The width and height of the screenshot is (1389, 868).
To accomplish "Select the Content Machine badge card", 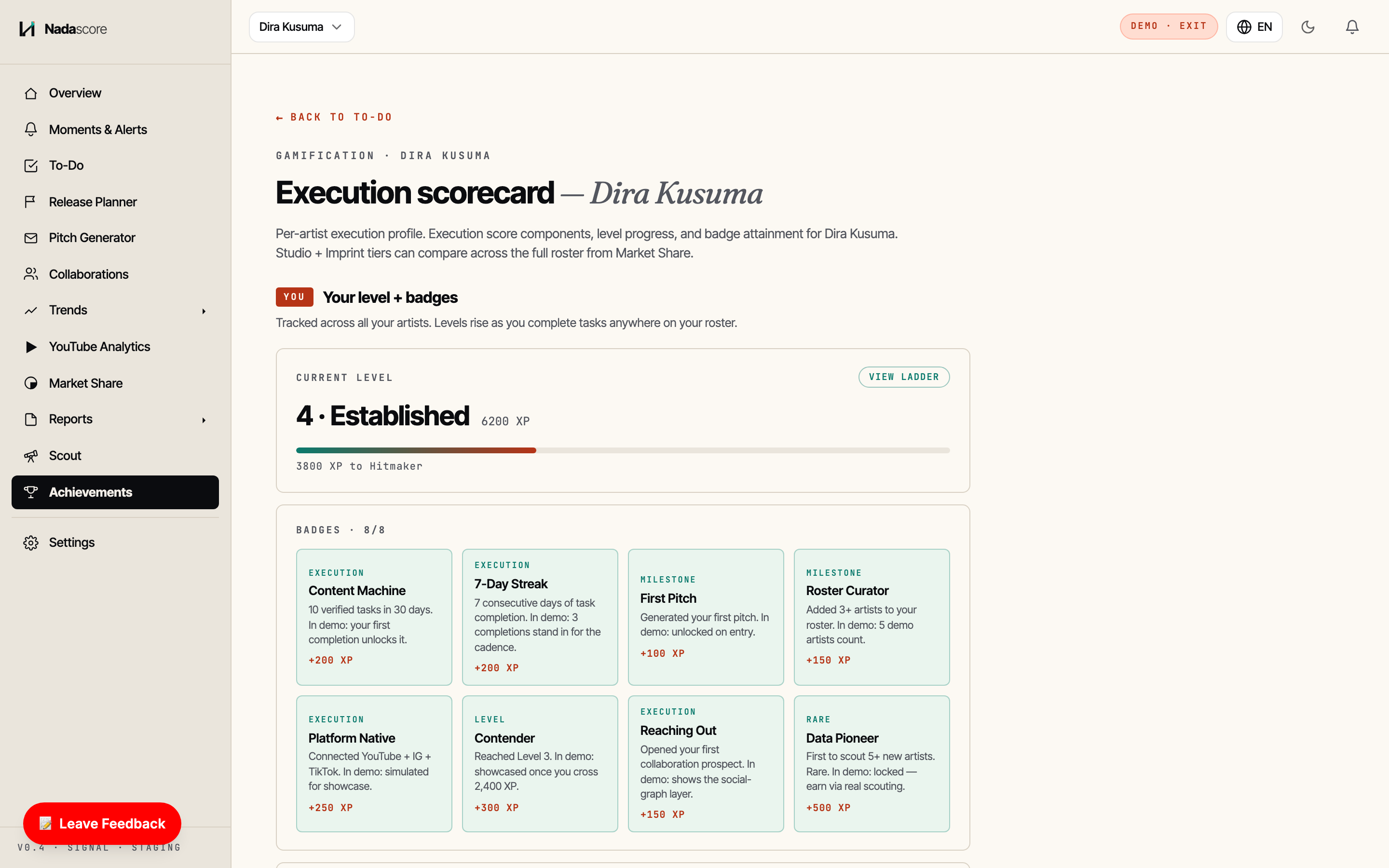I will [374, 617].
